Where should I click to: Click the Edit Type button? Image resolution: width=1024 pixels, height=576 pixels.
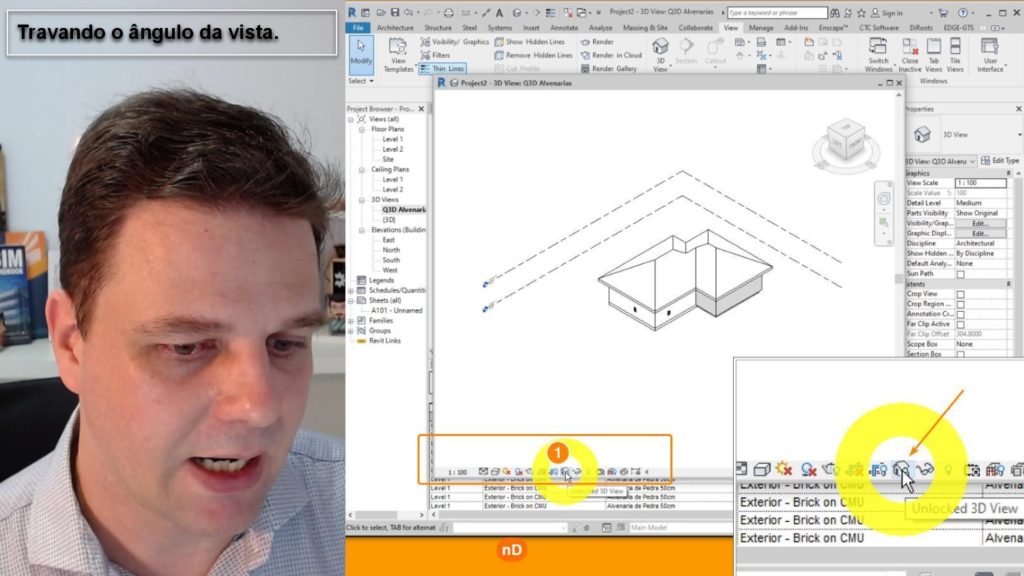click(999, 160)
